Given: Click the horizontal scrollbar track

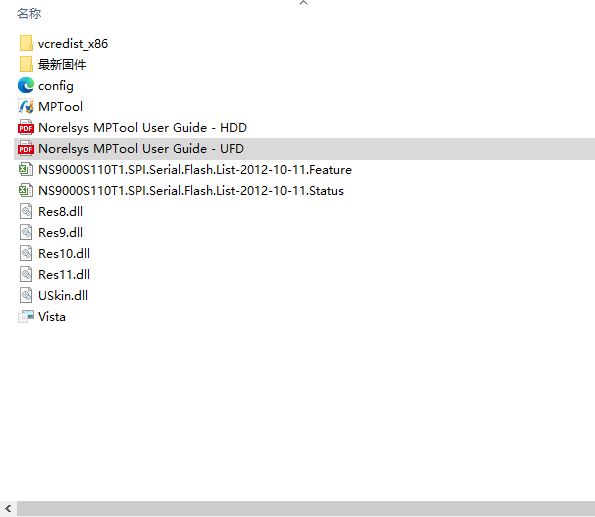Looking at the screenshot, I should pyautogui.click(x=305, y=508).
